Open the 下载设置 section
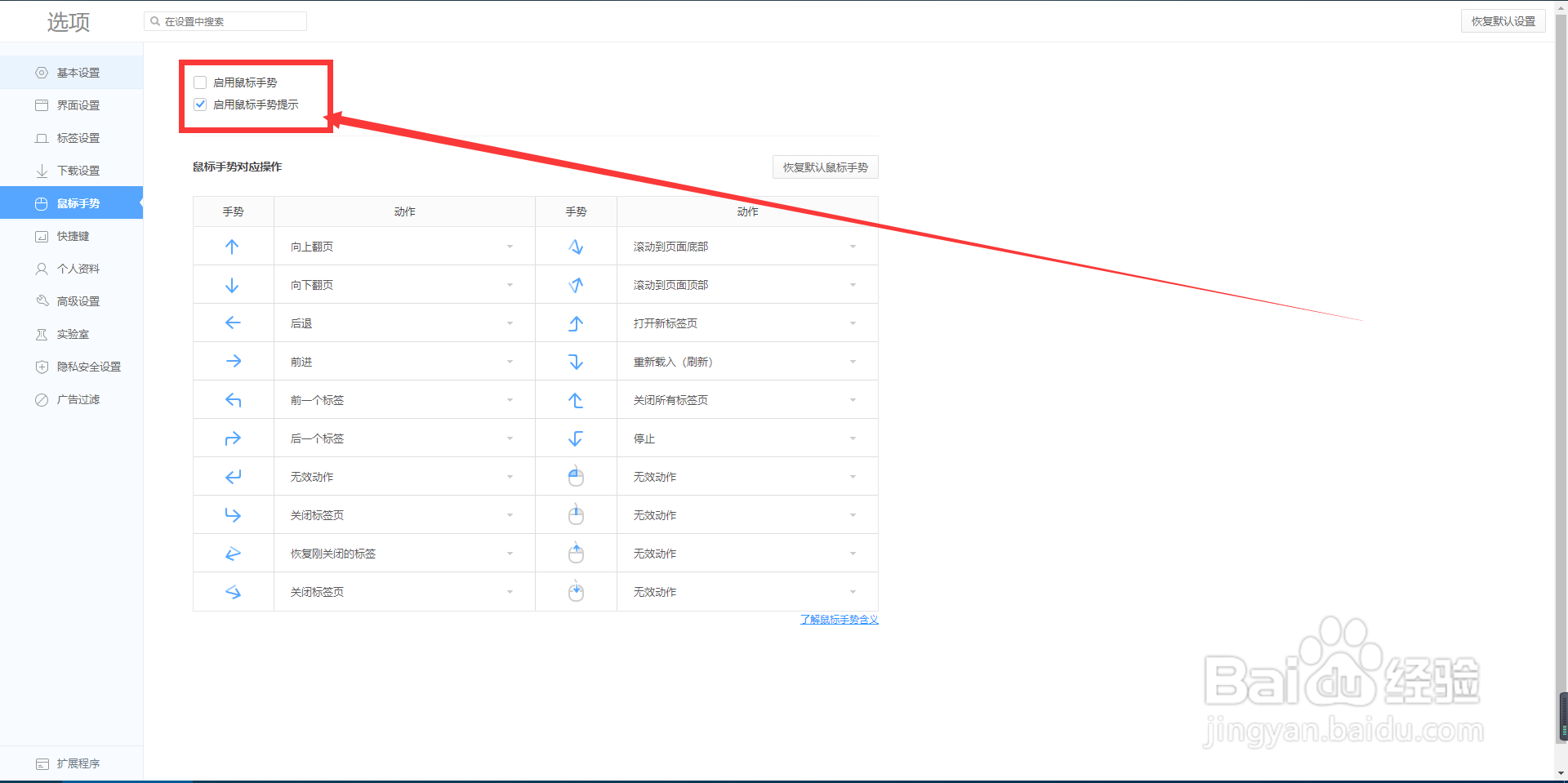1568x783 pixels. tap(71, 171)
